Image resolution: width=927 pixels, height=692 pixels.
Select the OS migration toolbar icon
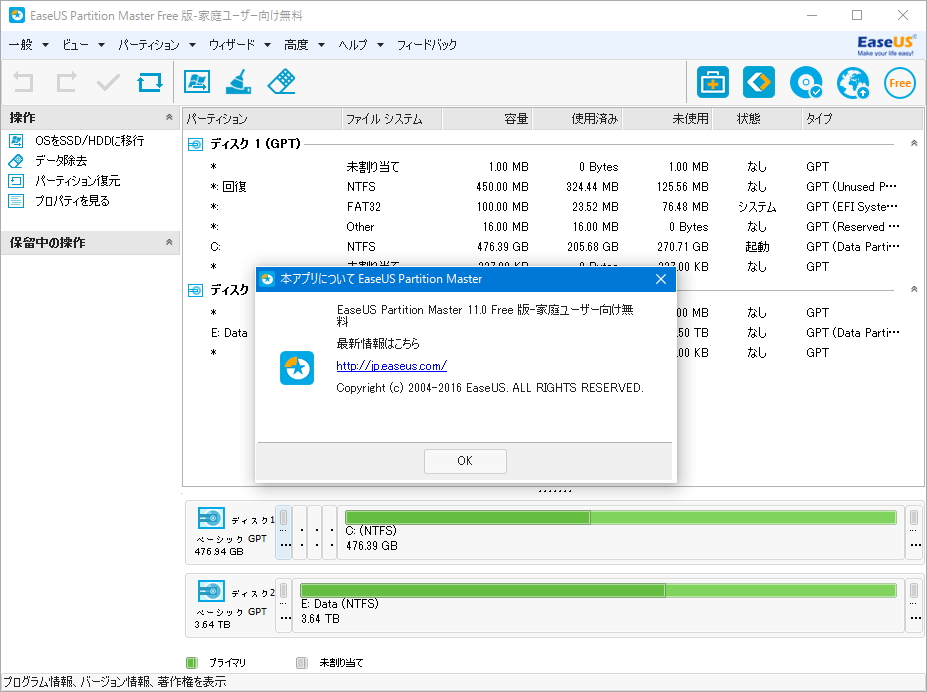click(x=197, y=83)
